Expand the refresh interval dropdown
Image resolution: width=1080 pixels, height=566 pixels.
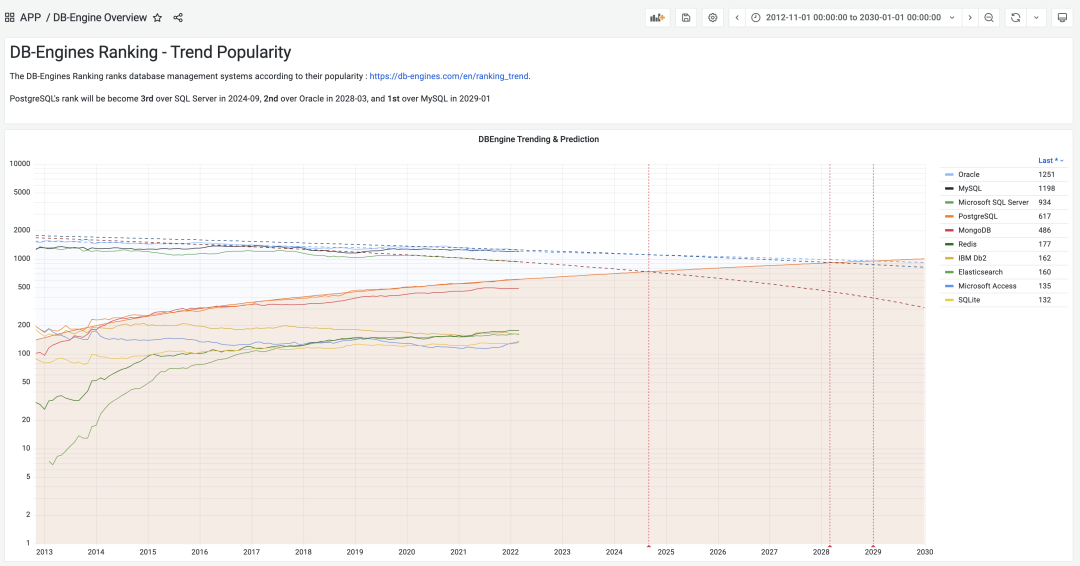pos(1036,18)
